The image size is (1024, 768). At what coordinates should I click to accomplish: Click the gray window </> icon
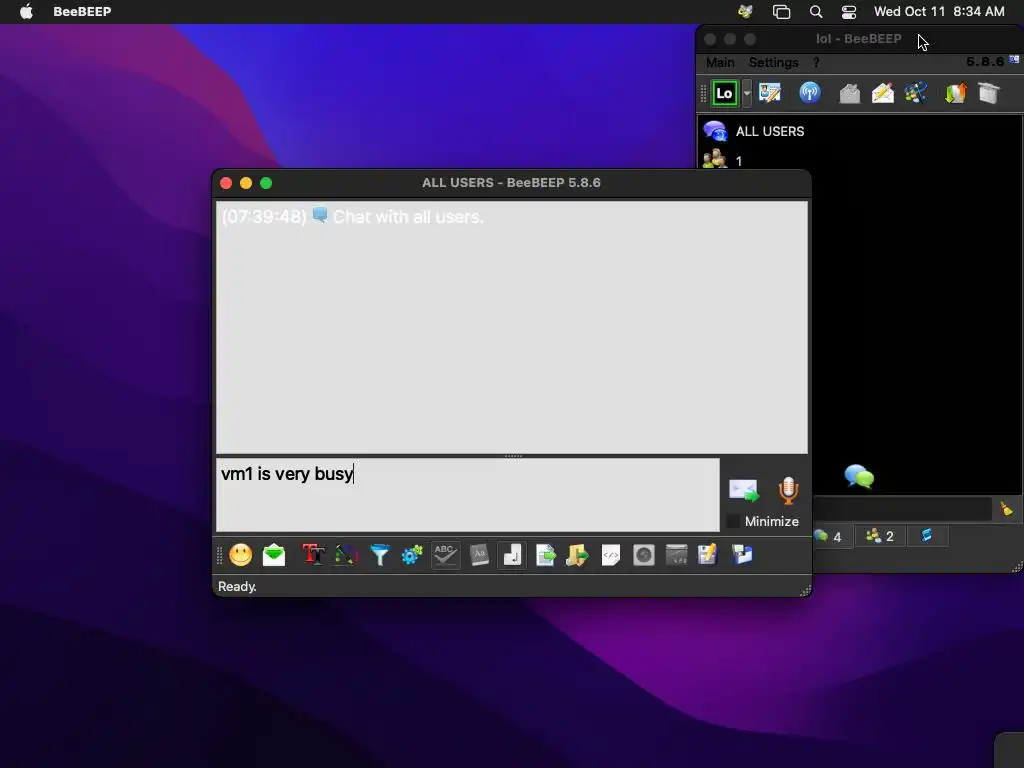click(x=677, y=555)
